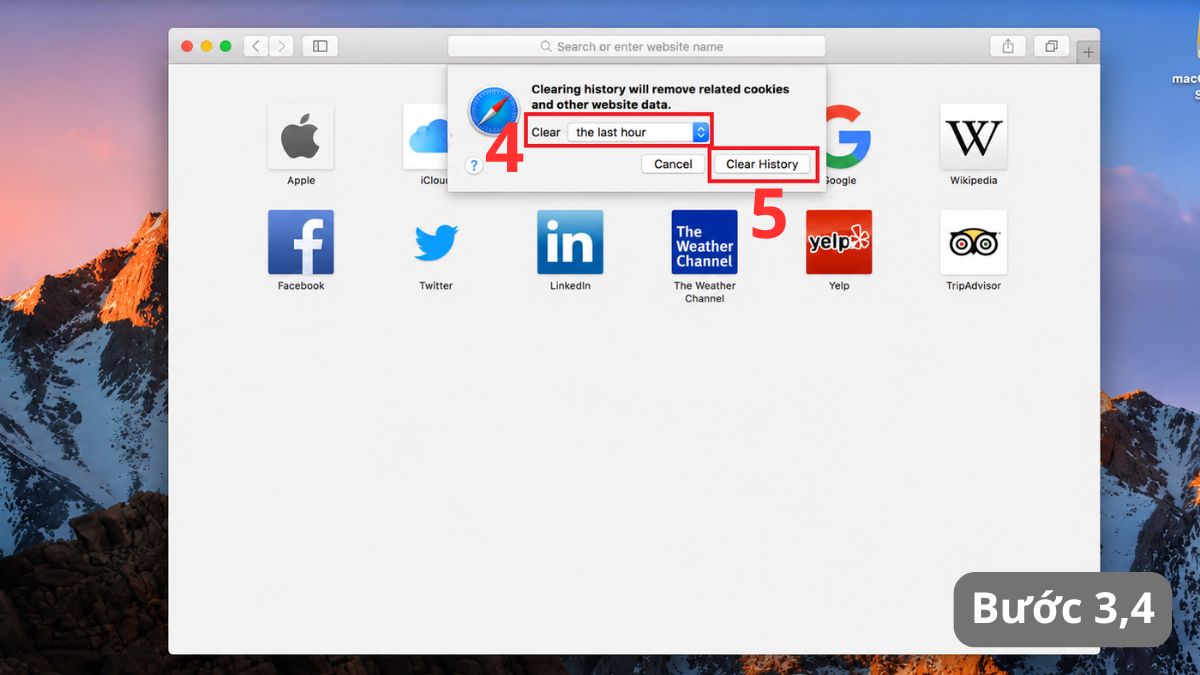
Task: Click the Share toolbar button
Action: pyautogui.click(x=1008, y=46)
